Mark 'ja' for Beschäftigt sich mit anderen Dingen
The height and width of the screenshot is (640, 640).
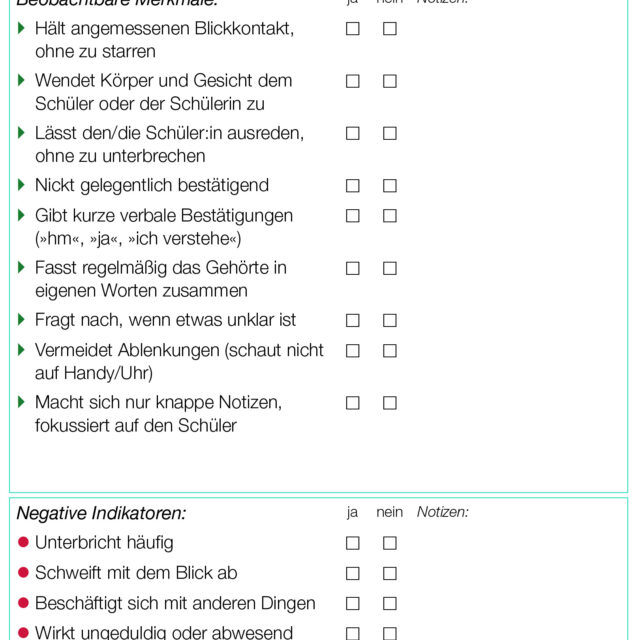click(x=353, y=604)
